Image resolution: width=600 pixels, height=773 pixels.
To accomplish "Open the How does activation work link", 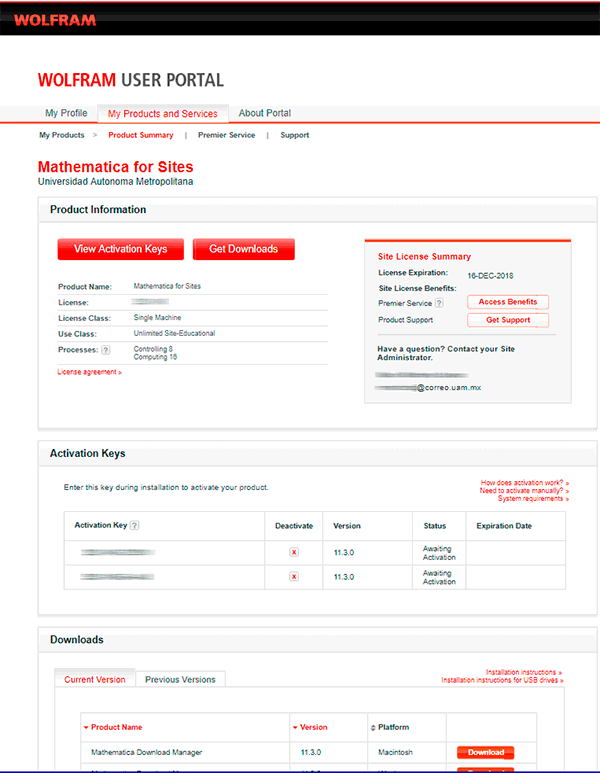I will (524, 483).
